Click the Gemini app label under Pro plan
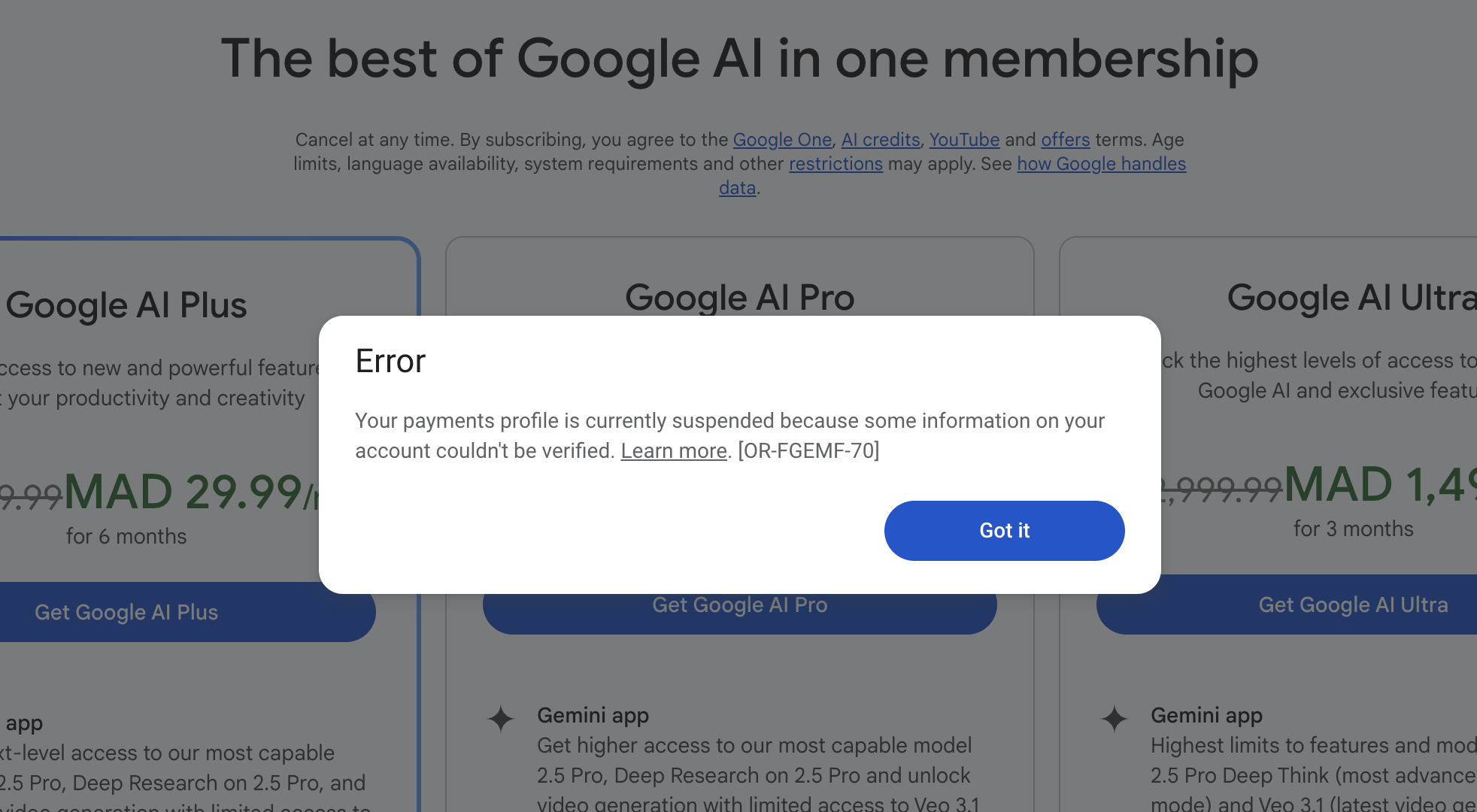 point(593,715)
